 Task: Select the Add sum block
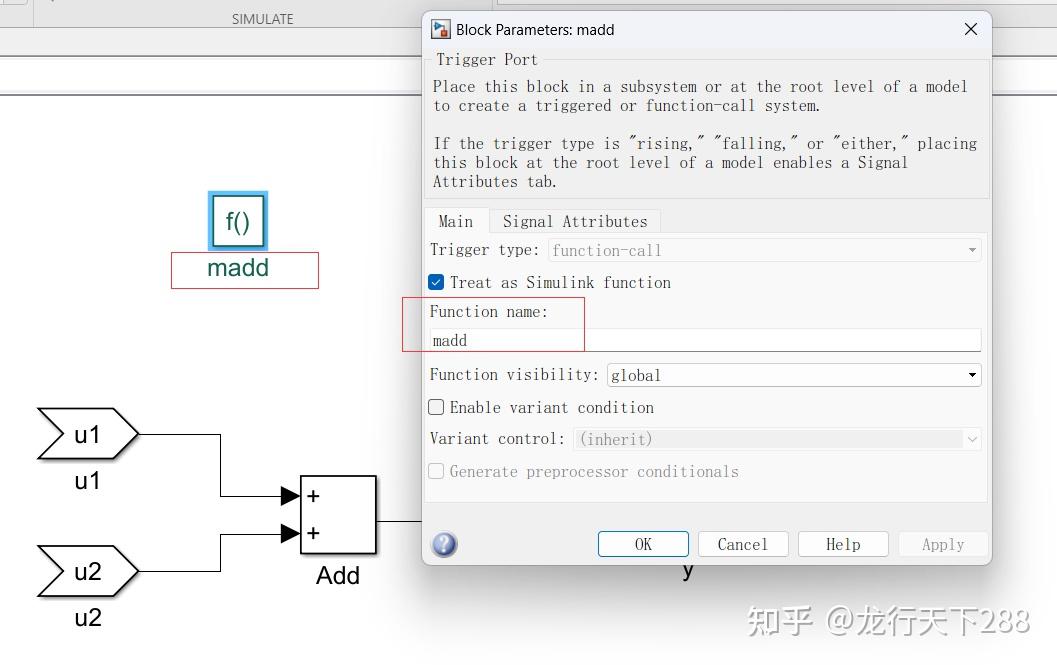pos(338,516)
